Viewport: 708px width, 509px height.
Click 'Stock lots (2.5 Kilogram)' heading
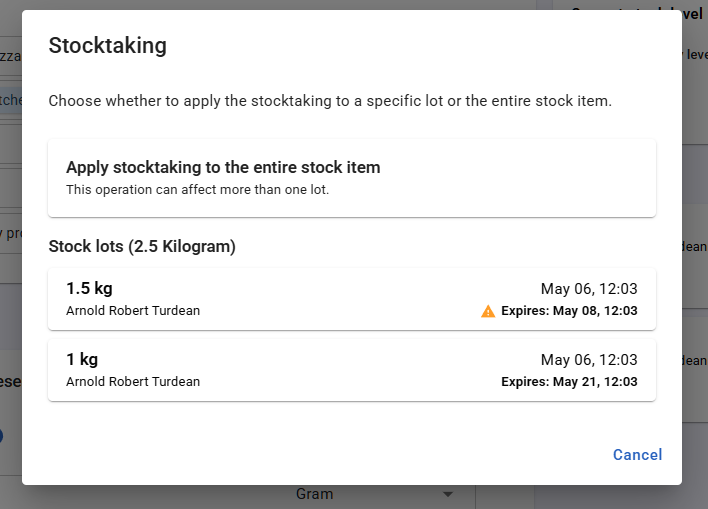pyautogui.click(x=142, y=247)
